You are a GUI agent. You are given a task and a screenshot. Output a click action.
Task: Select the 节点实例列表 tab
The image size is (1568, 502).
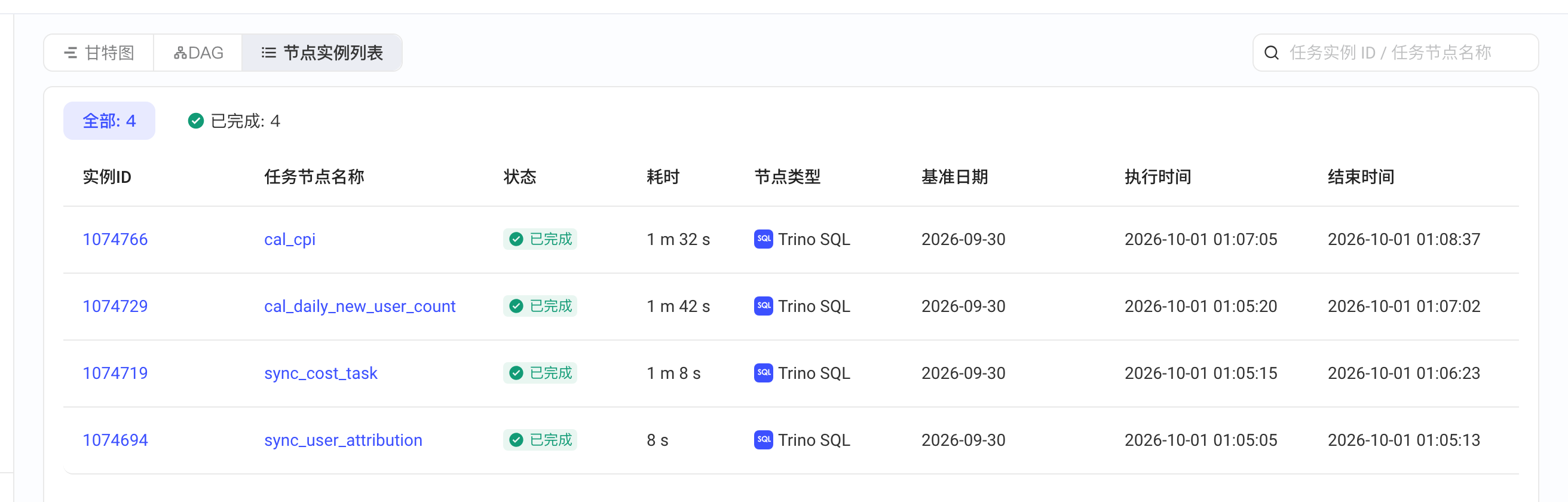click(x=322, y=53)
